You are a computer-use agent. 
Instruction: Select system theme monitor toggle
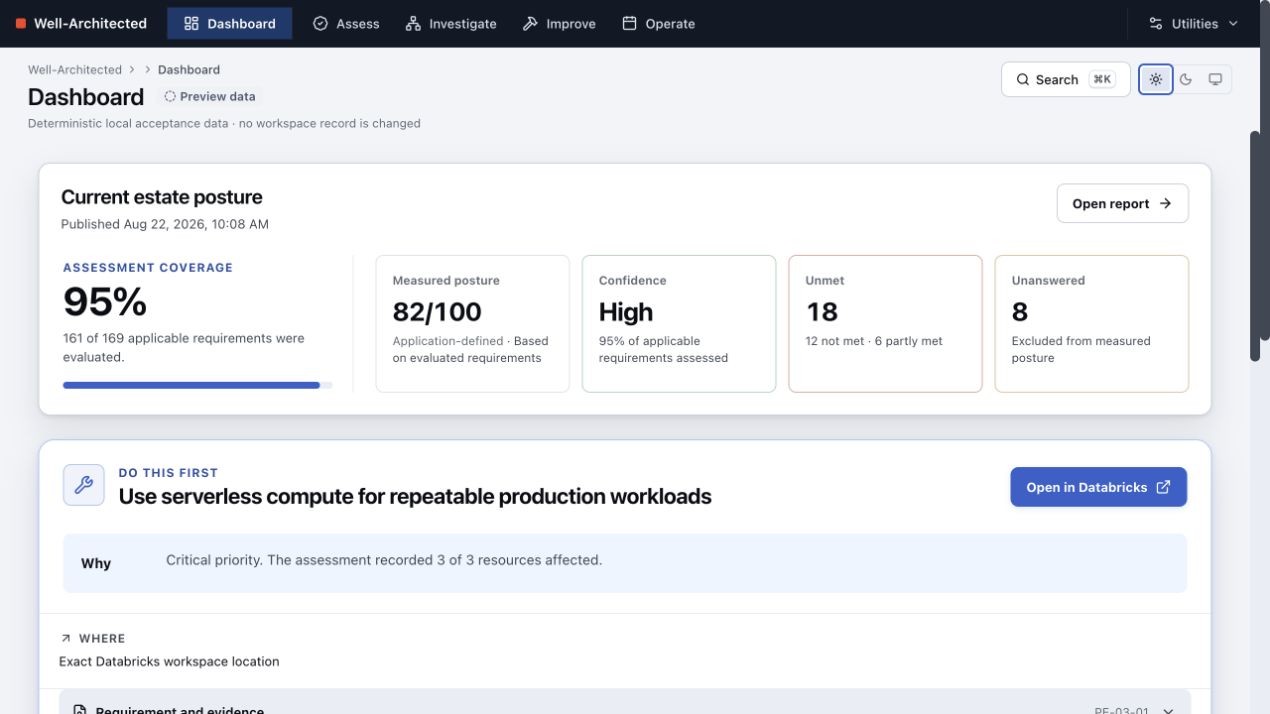tap(1216, 80)
